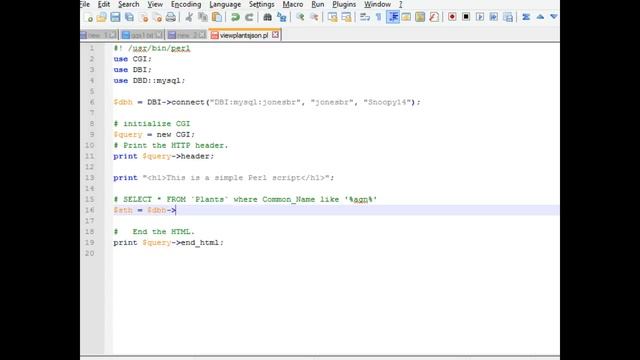The image size is (640, 360).
Task: Open the Edit menu
Action: 104,4
